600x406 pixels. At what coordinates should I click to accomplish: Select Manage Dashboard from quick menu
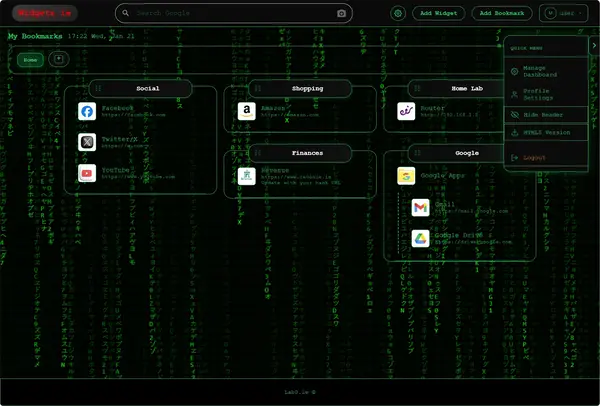[x=540, y=71]
